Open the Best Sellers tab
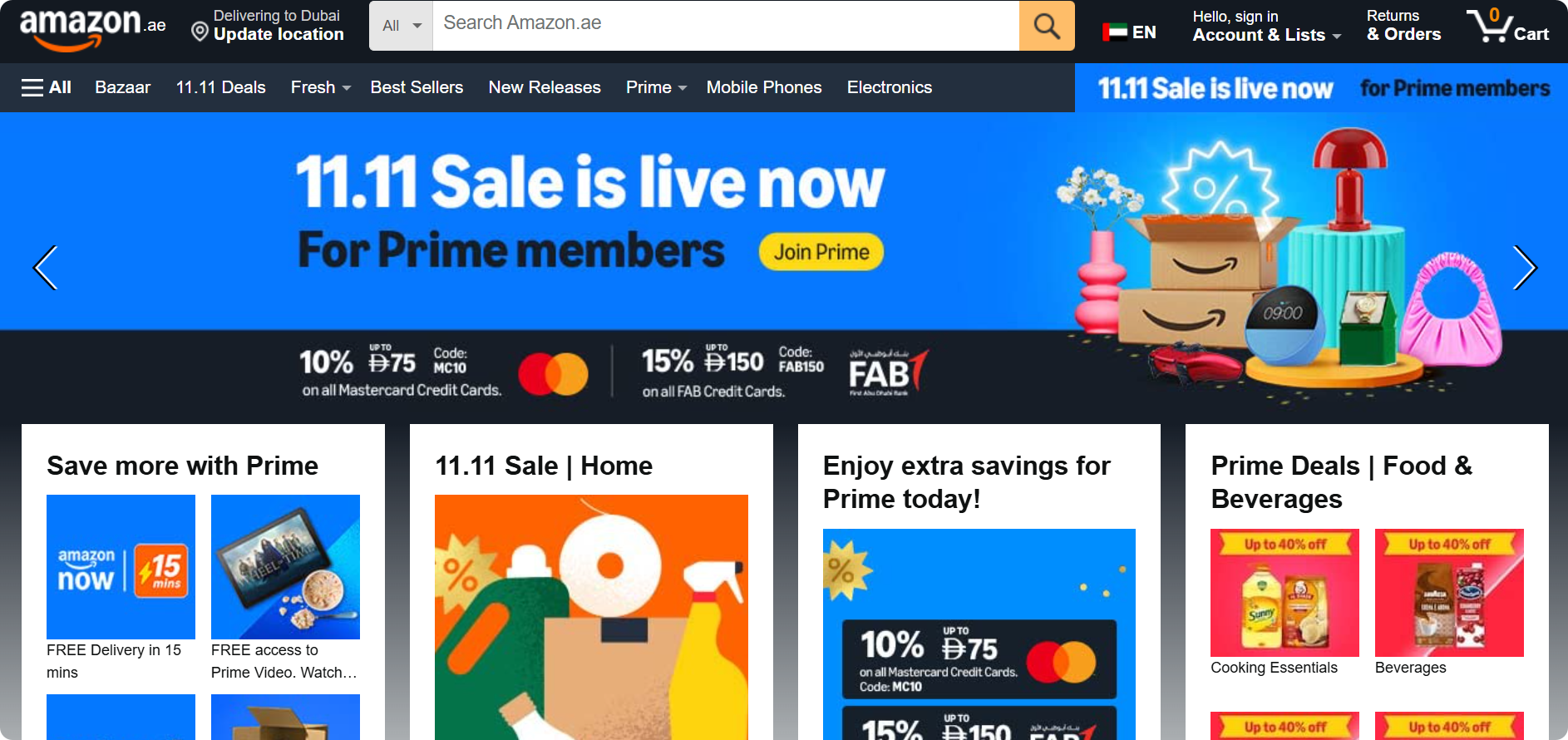Screen dimensions: 1568x740 pyautogui.click(x=417, y=87)
